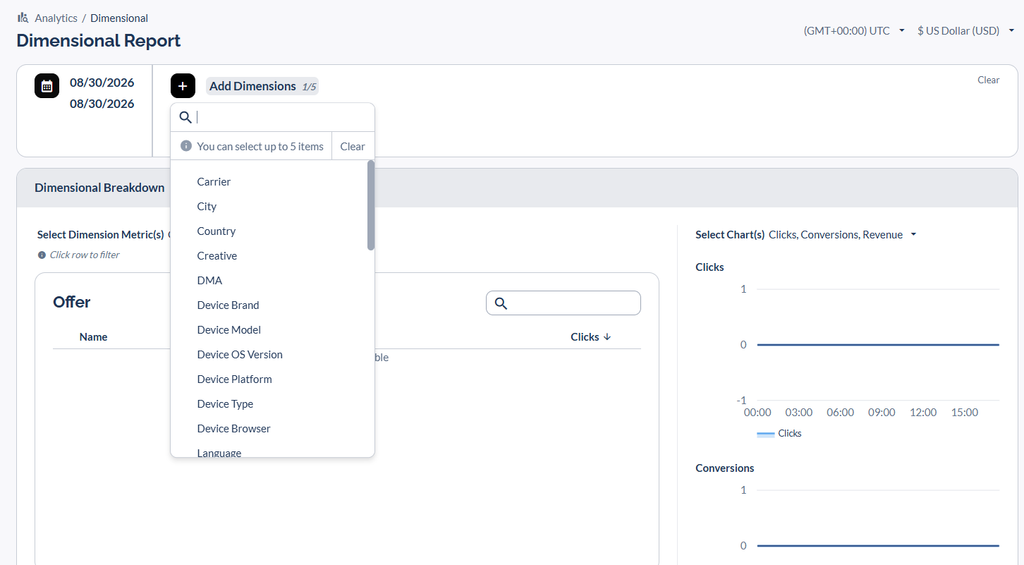The image size is (1024, 565).
Task: Click the info icon next to Click row to filter
Action: [x=42, y=255]
